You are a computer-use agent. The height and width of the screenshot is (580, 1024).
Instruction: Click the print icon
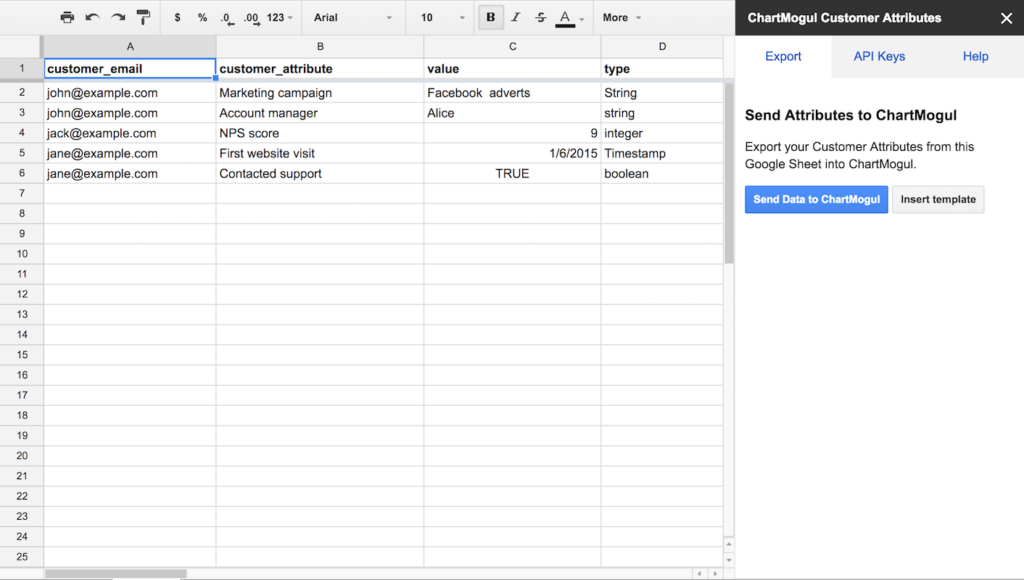(67, 18)
